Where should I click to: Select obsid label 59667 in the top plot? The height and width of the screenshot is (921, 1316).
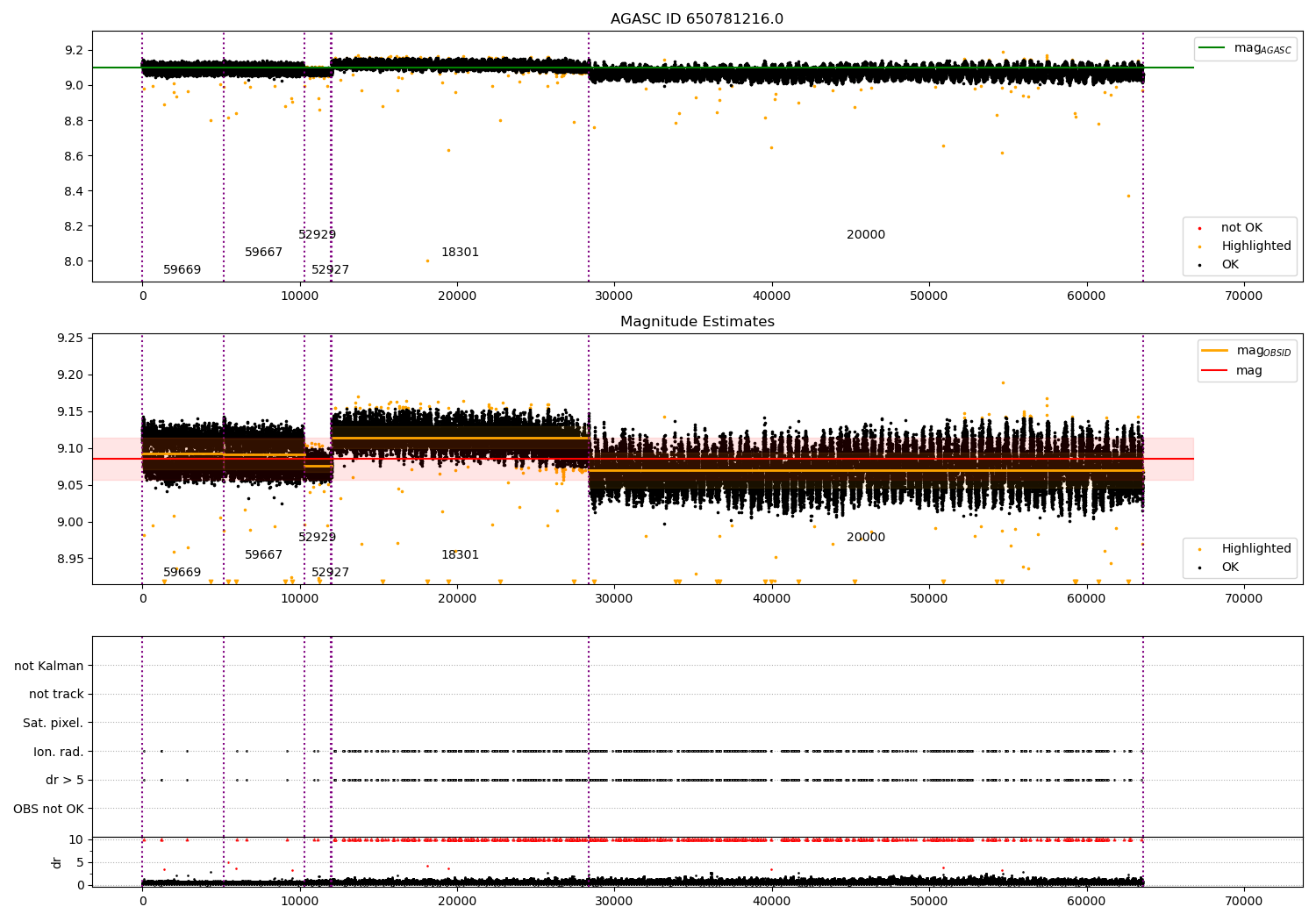[264, 253]
